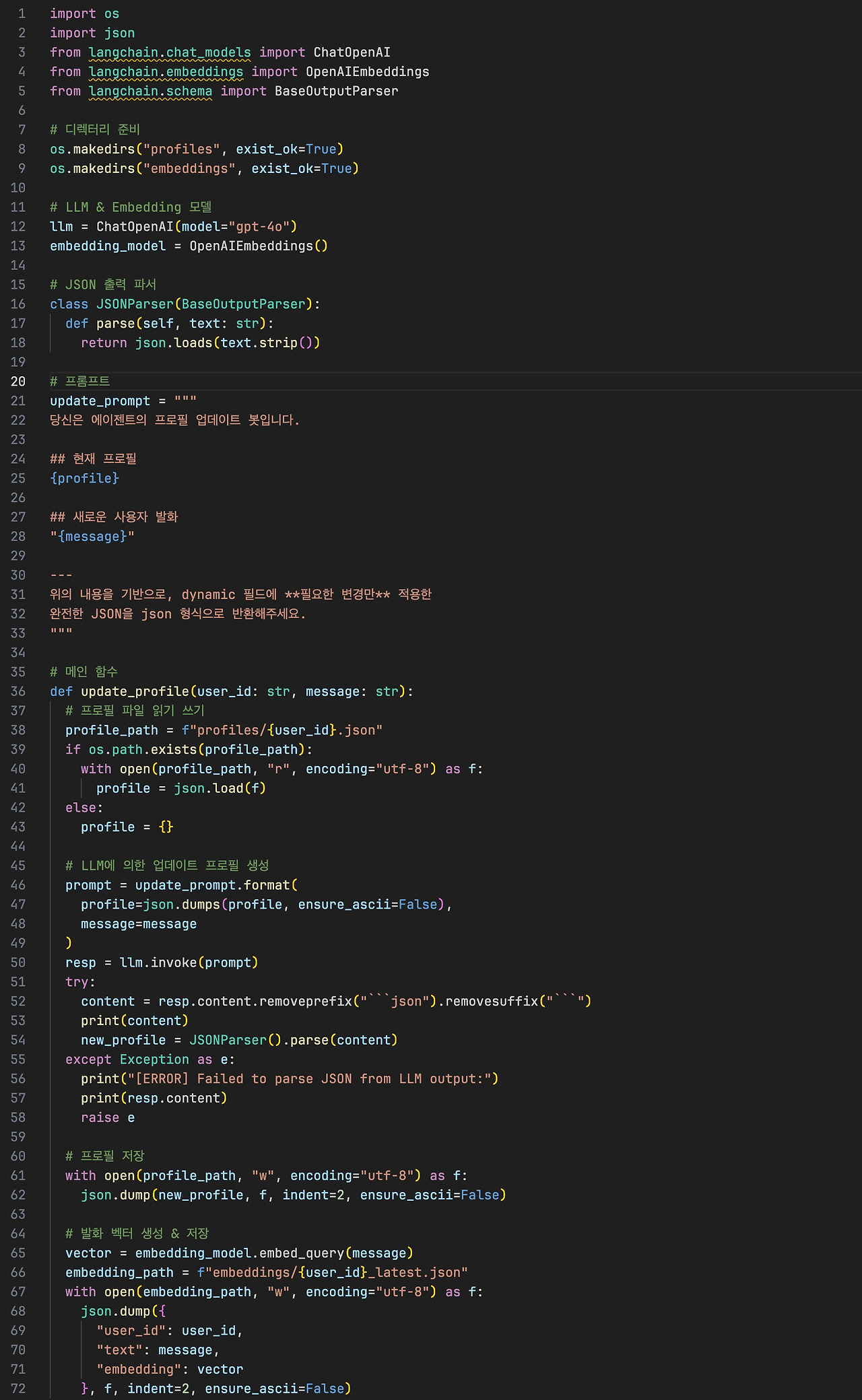862x1400 pixels.
Task: Click the JSONParser class name definition
Action: [135, 304]
